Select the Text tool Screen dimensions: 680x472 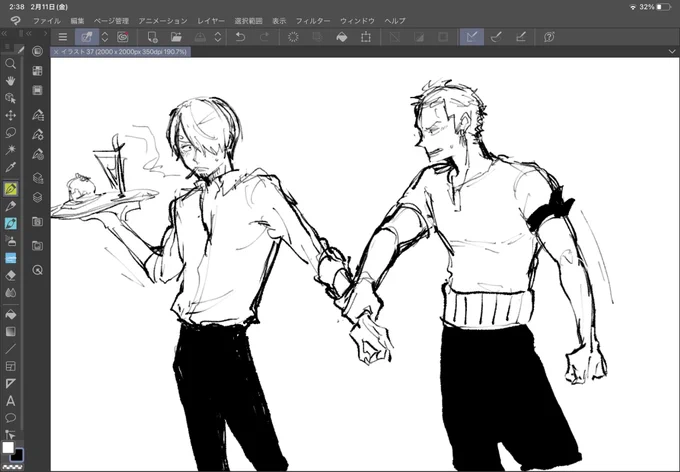(10, 401)
